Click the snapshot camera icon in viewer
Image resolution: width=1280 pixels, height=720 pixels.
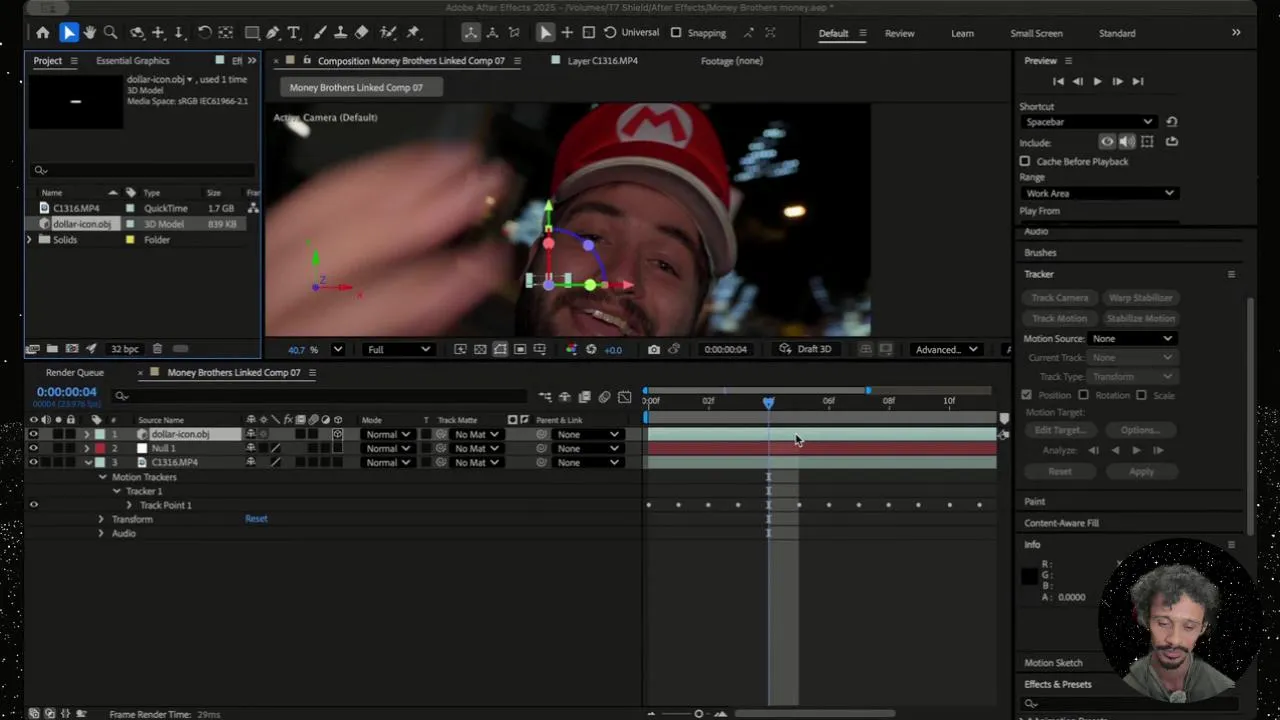[653, 349]
